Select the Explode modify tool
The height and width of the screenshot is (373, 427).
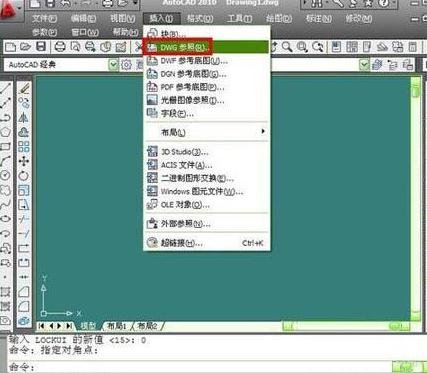point(24,321)
